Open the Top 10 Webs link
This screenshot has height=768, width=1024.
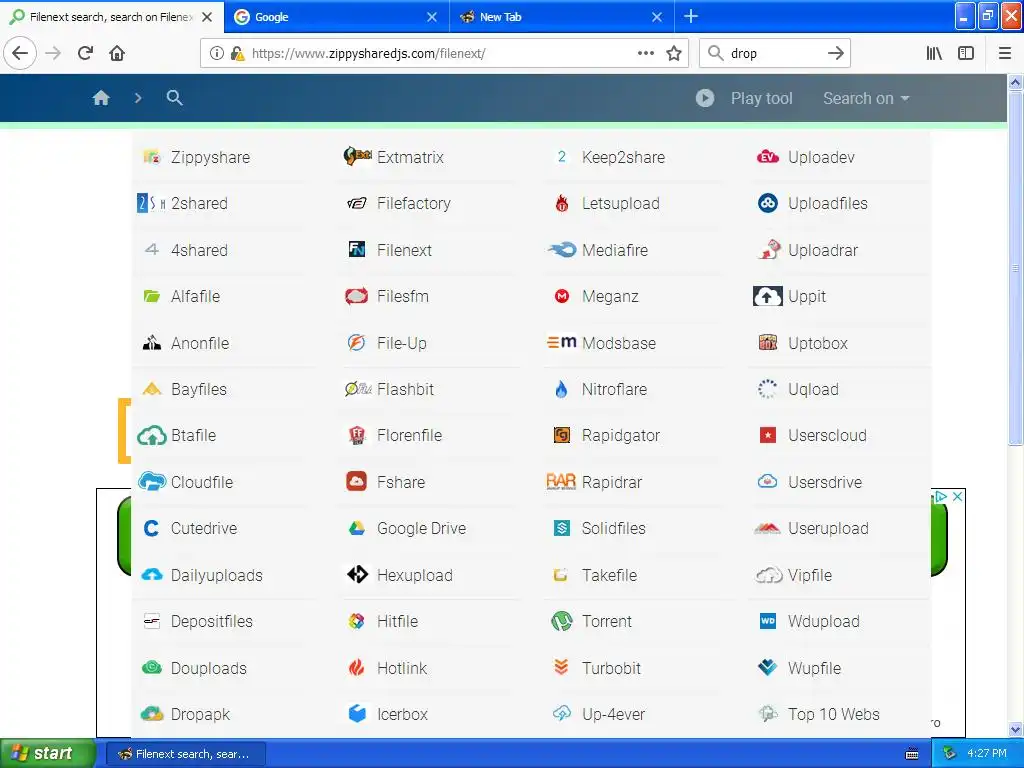point(833,714)
